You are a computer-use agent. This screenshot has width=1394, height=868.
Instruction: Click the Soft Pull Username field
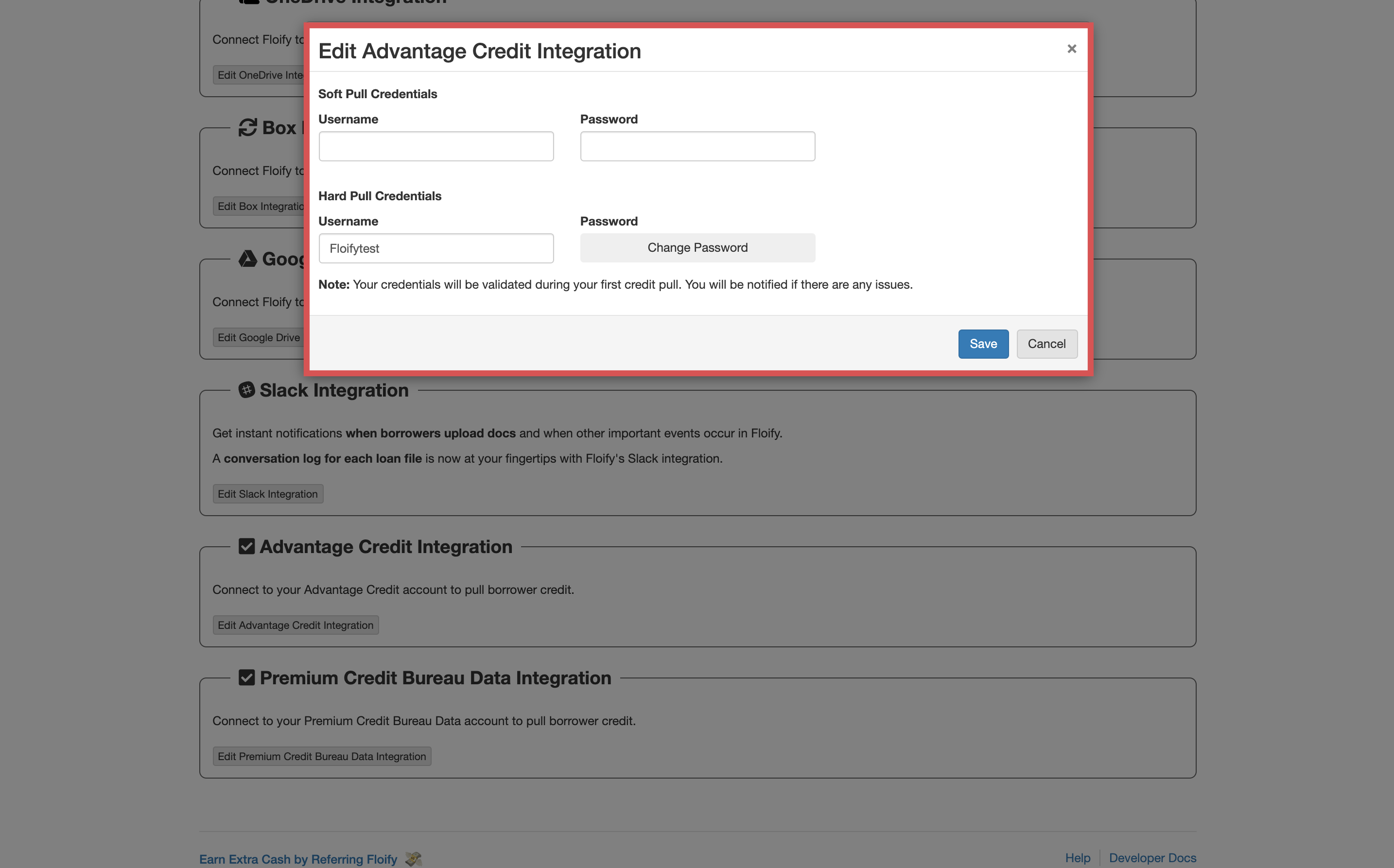(x=436, y=146)
